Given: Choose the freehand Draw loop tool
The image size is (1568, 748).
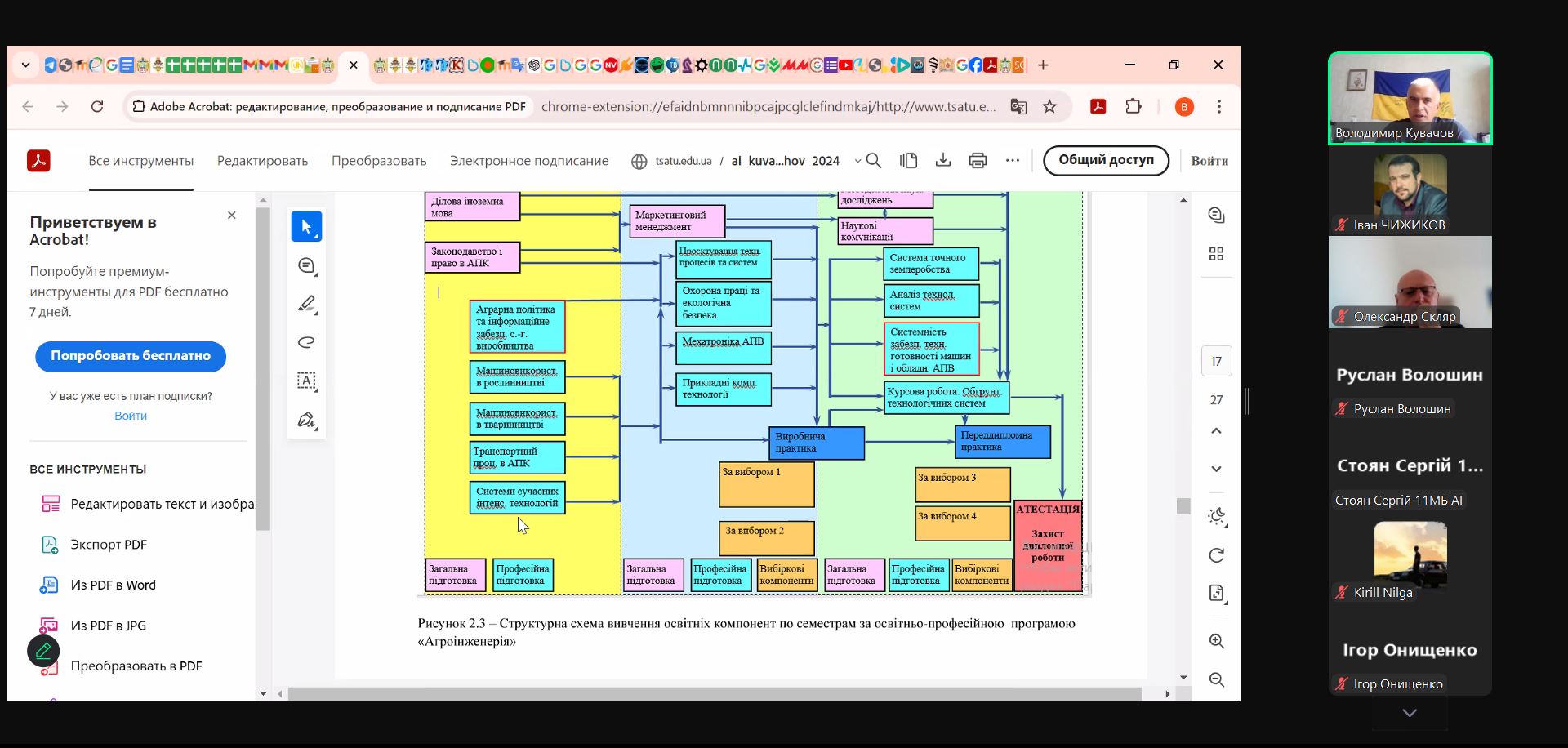Looking at the screenshot, I should tap(306, 342).
